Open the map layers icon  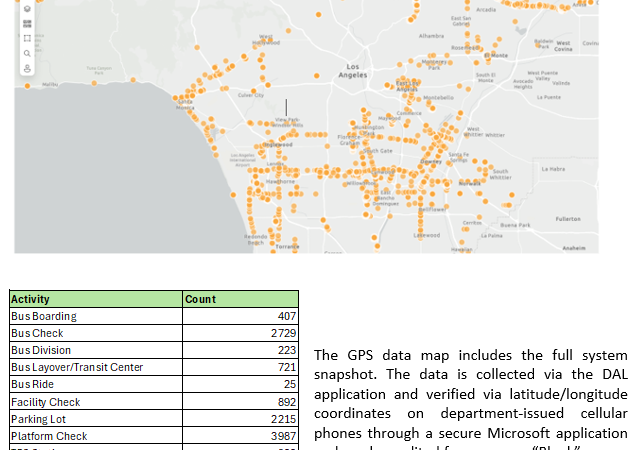[x=27, y=9]
